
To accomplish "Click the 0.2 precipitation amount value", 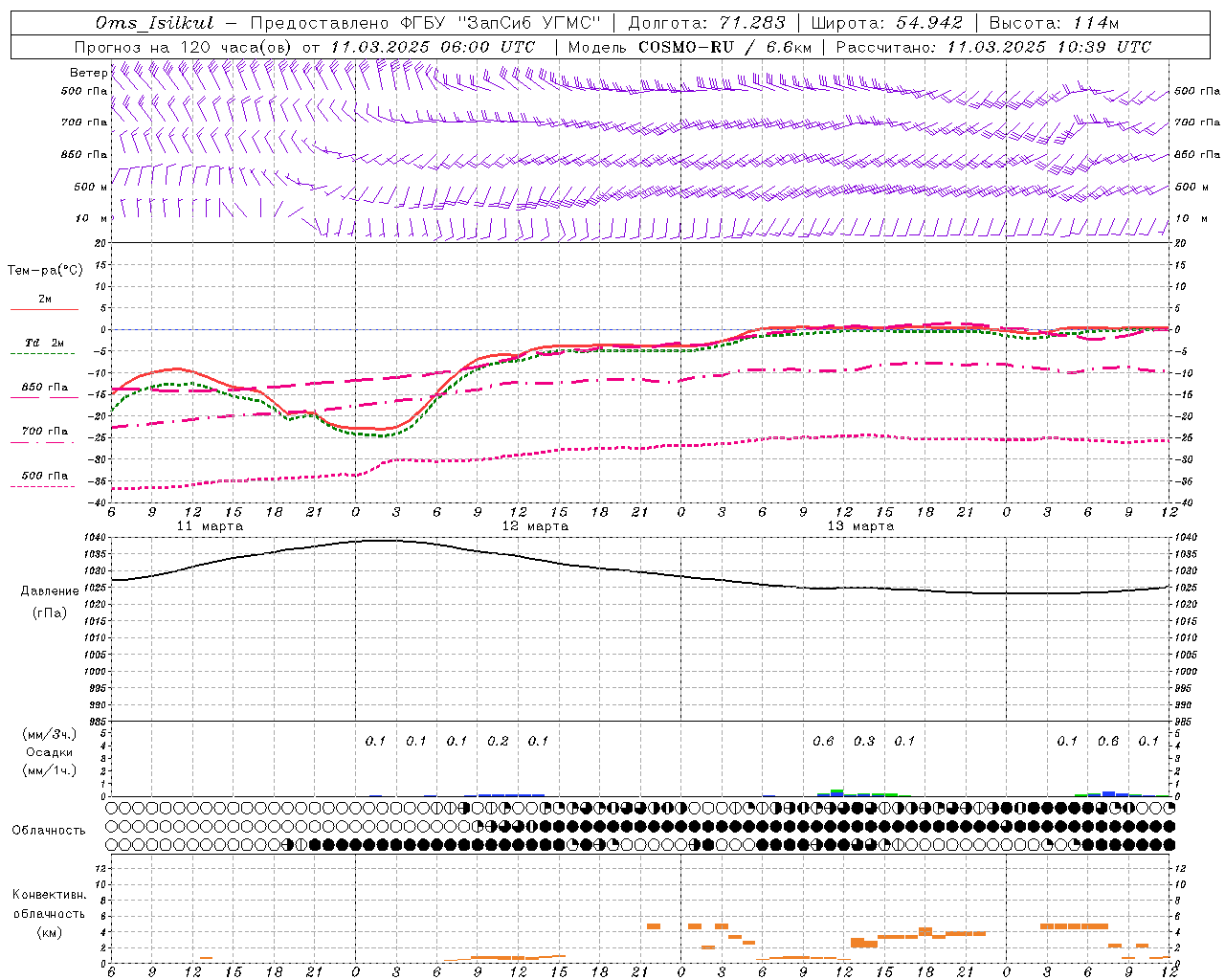I will pyautogui.click(x=498, y=741).
